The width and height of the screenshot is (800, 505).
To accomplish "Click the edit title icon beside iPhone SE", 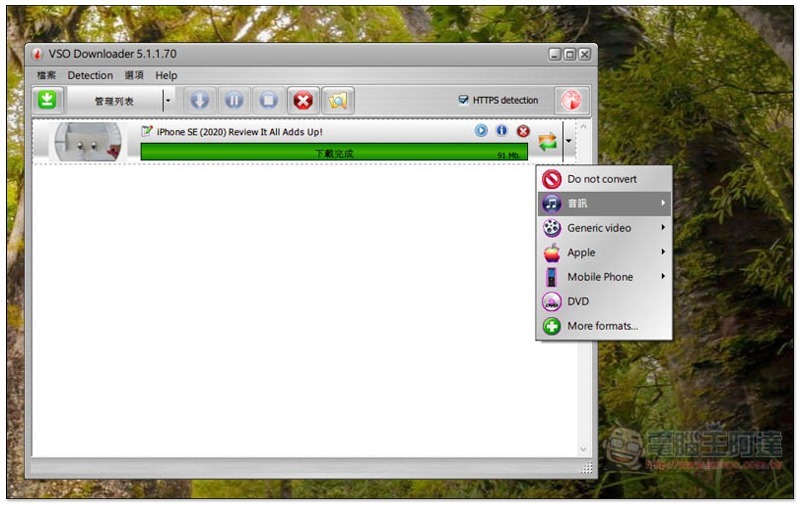I will [x=146, y=131].
